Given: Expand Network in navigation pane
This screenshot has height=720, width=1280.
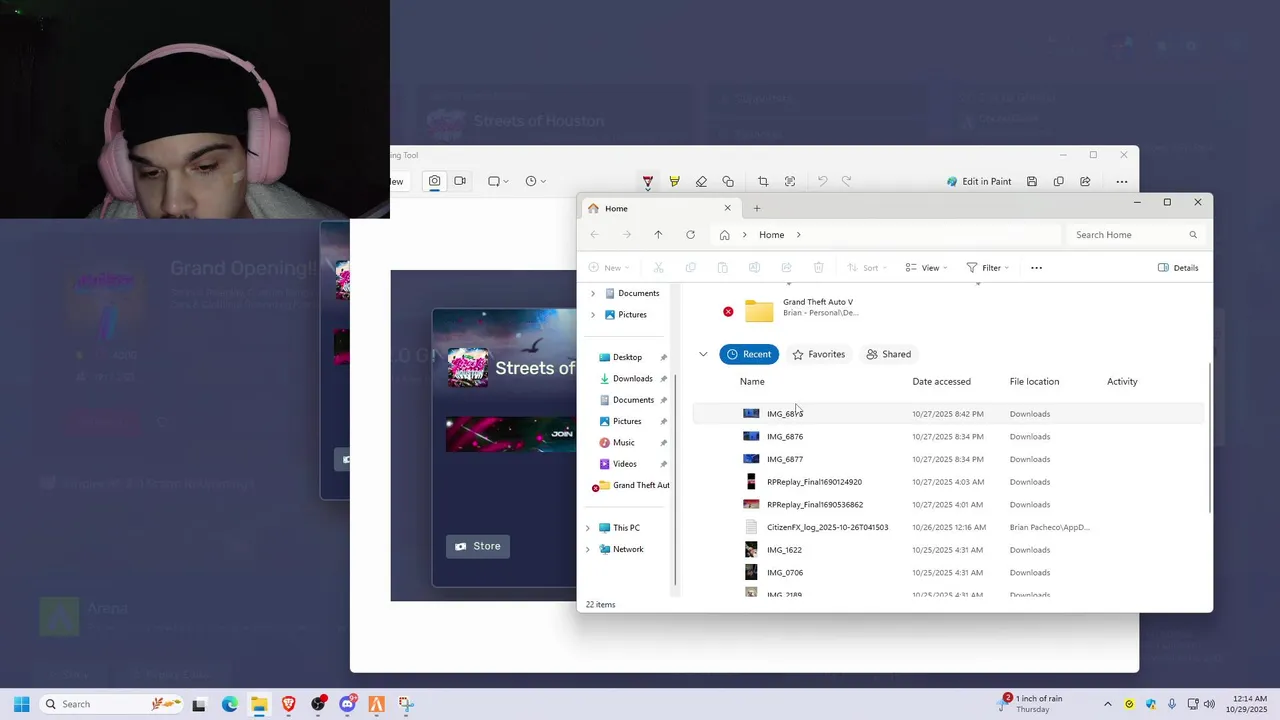Looking at the screenshot, I should (588, 549).
